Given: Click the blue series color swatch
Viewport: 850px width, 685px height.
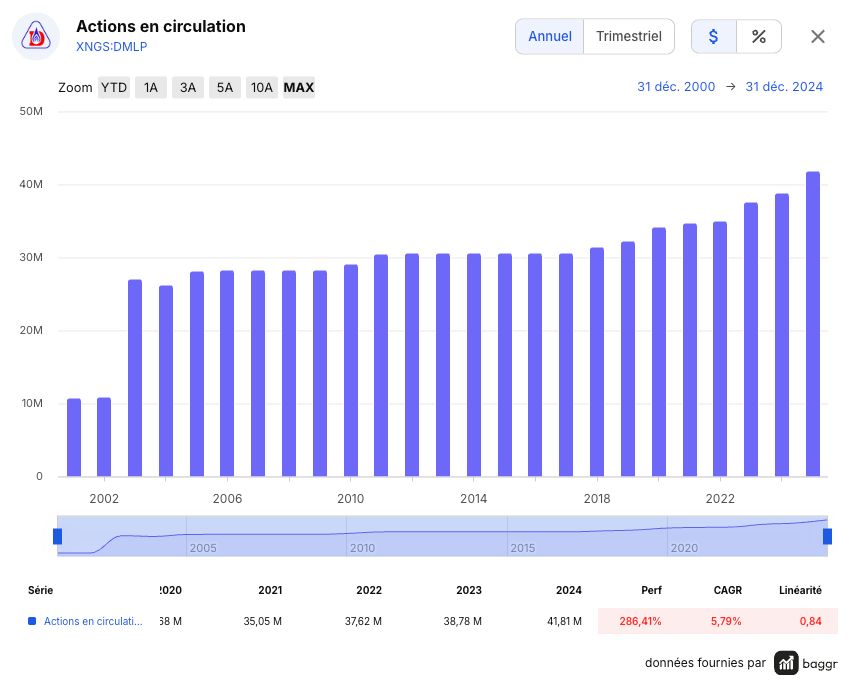Looking at the screenshot, I should pos(32,621).
